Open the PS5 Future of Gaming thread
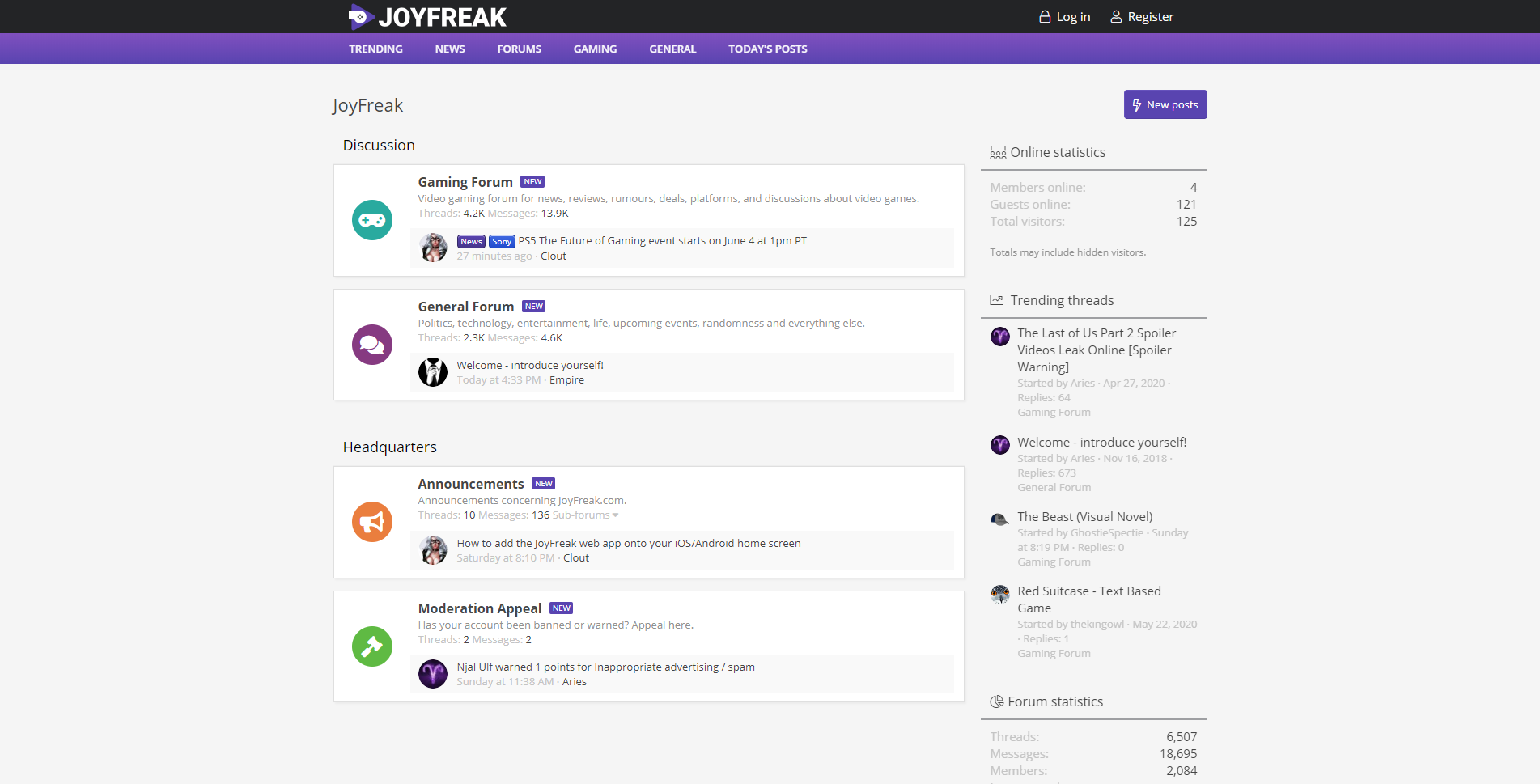The width and height of the screenshot is (1540, 784). coord(662,241)
